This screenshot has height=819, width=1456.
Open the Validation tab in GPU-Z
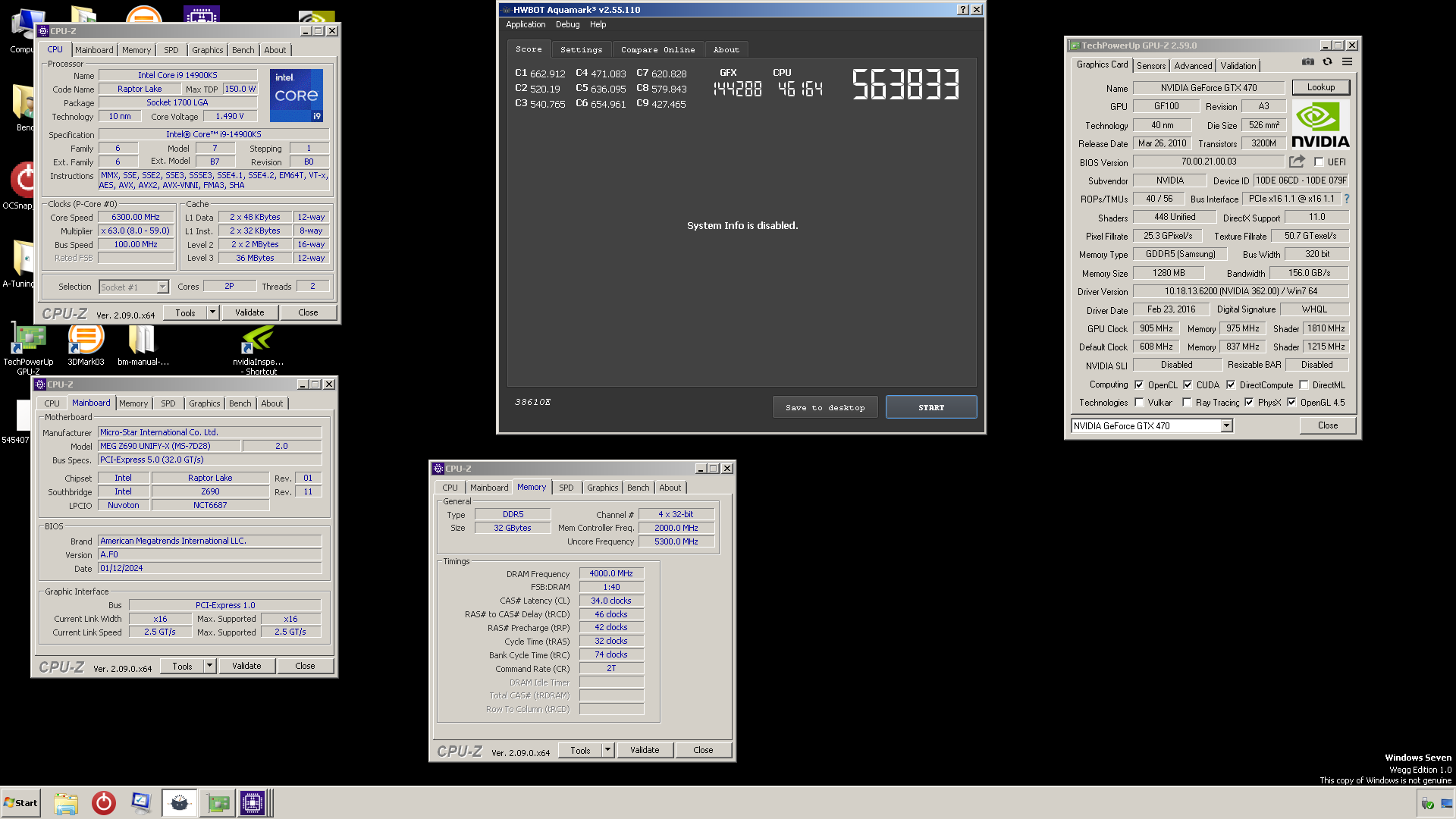pyautogui.click(x=1238, y=66)
